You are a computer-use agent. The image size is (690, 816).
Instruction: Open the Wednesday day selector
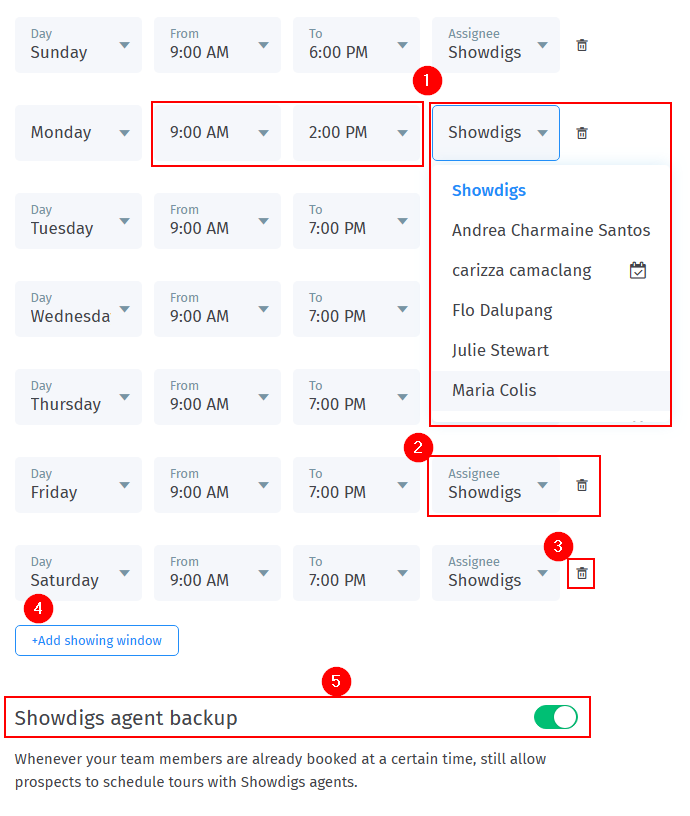[78, 309]
